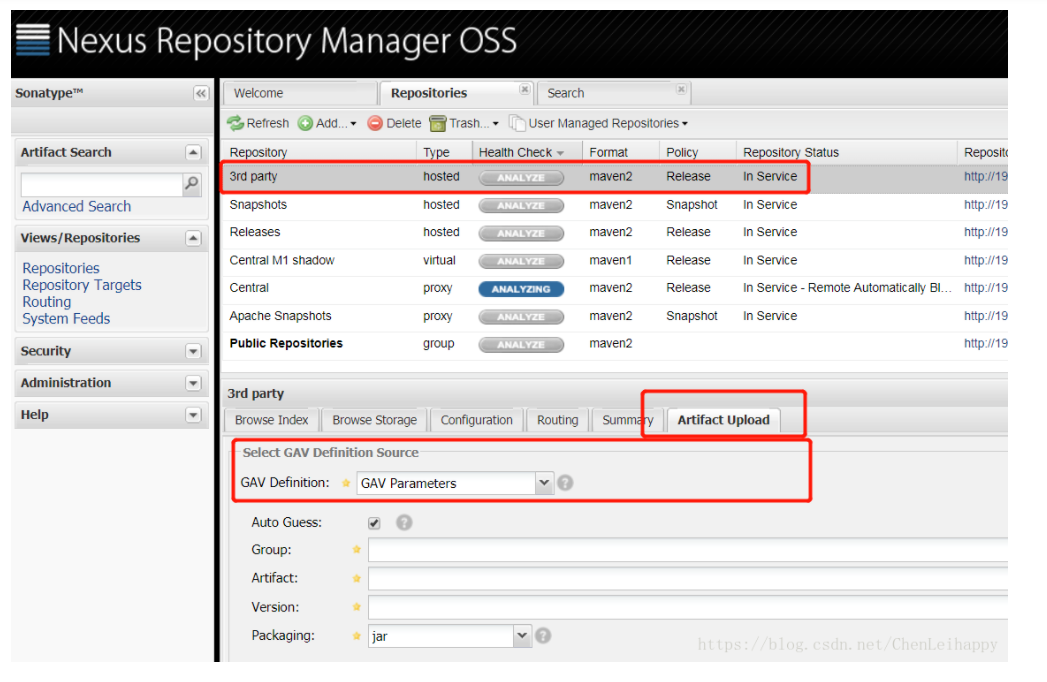Expand the Help section
Viewport: 1047px width, 682px height.
[x=193, y=415]
